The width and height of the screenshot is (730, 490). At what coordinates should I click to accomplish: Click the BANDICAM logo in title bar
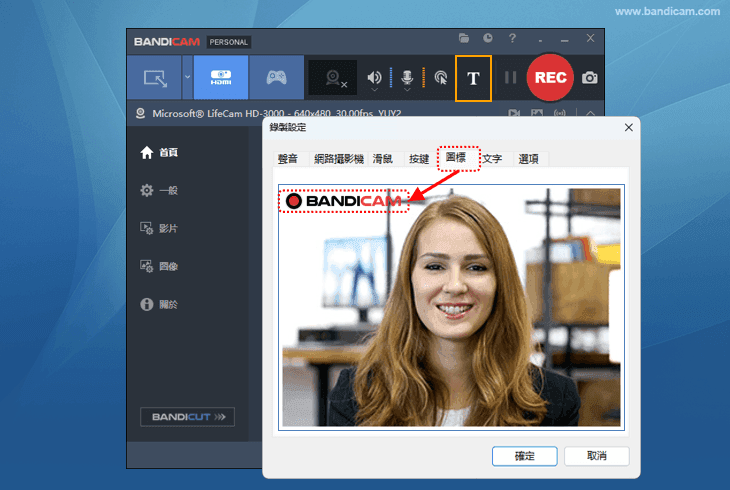pyautogui.click(x=167, y=42)
